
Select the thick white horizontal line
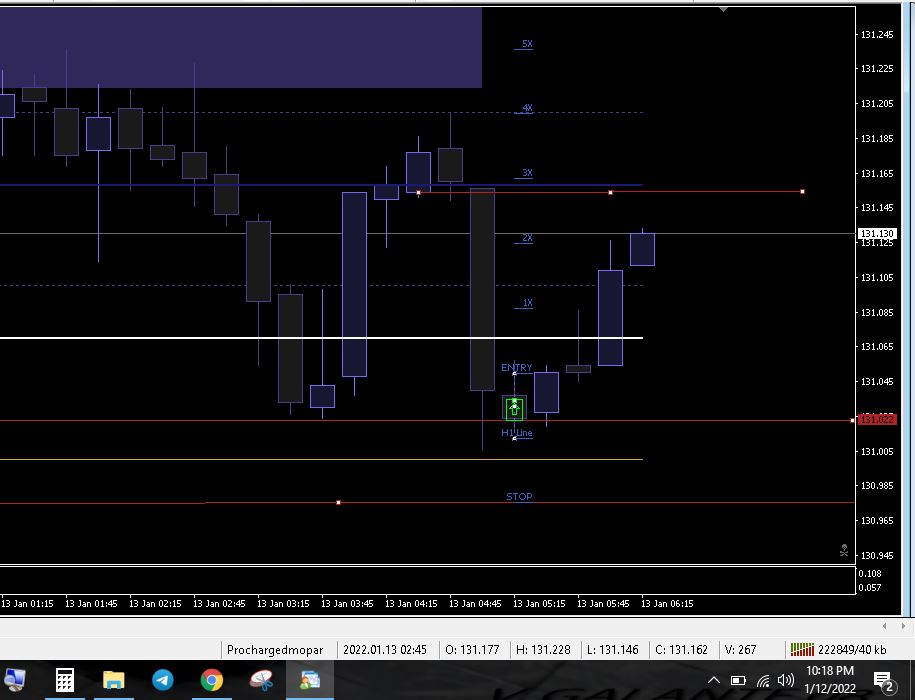[321, 338]
